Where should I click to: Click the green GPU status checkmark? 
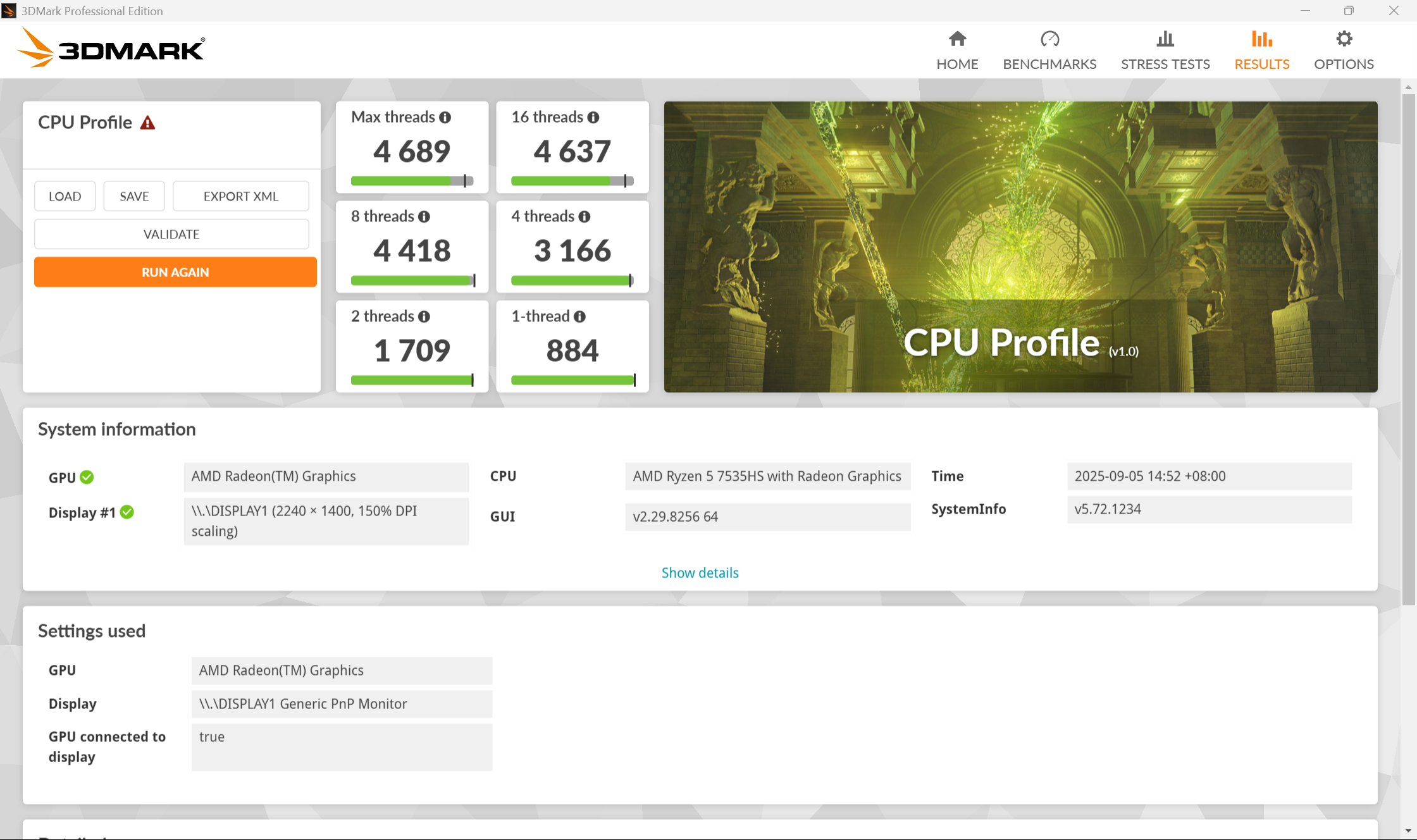tap(87, 478)
